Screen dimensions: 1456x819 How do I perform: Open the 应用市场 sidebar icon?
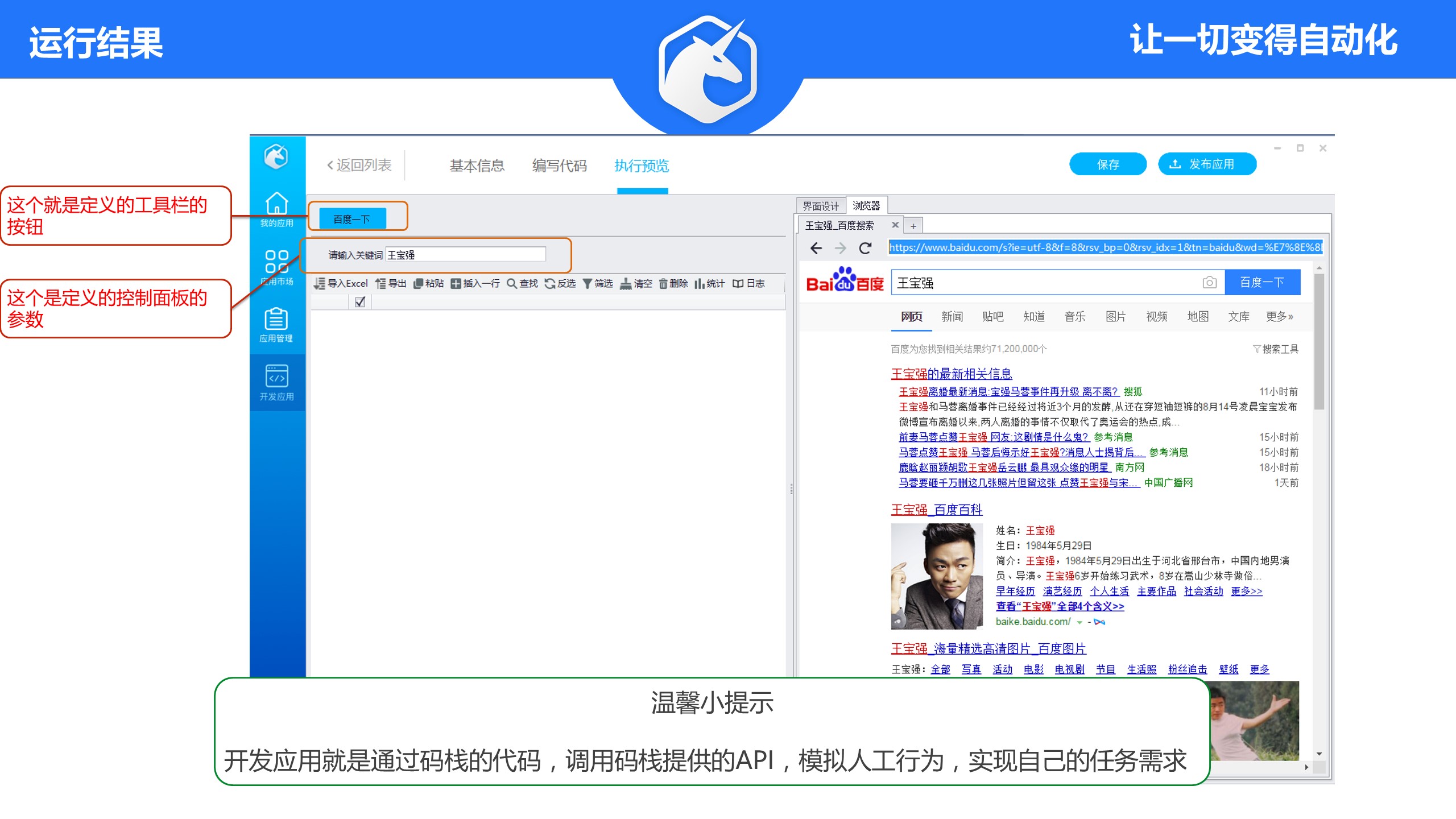276,262
